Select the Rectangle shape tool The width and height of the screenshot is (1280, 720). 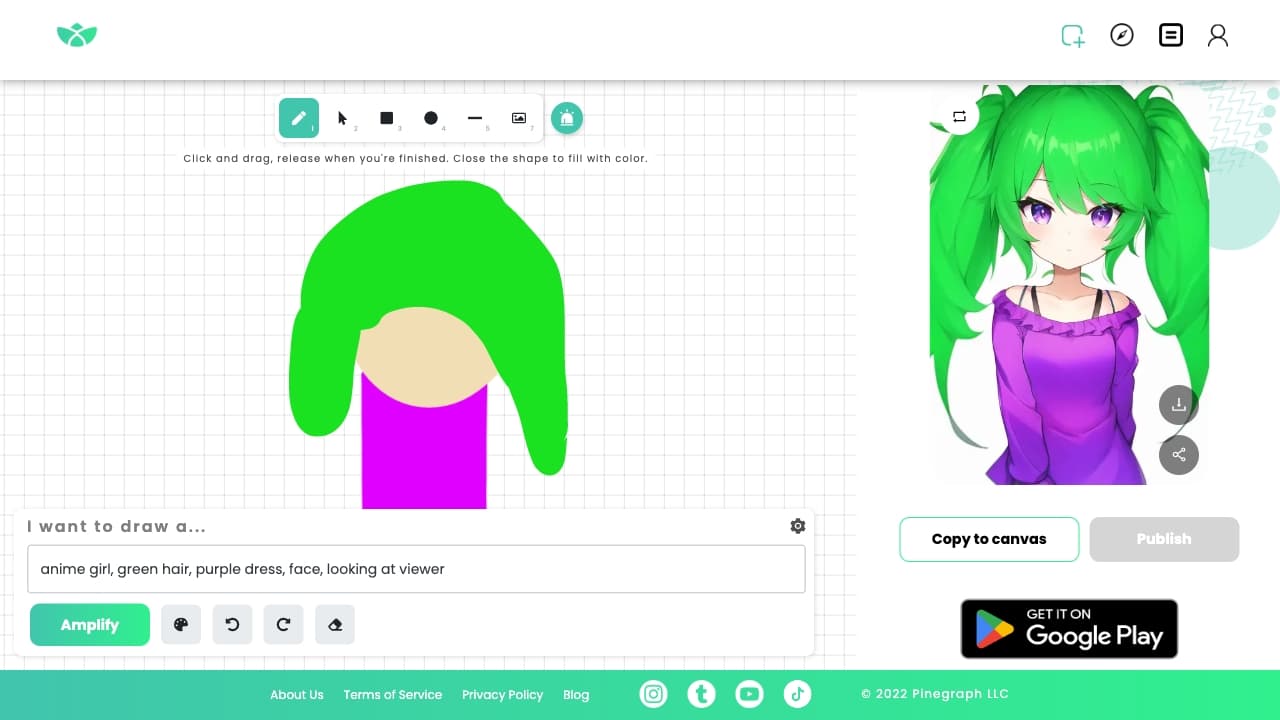coord(386,118)
